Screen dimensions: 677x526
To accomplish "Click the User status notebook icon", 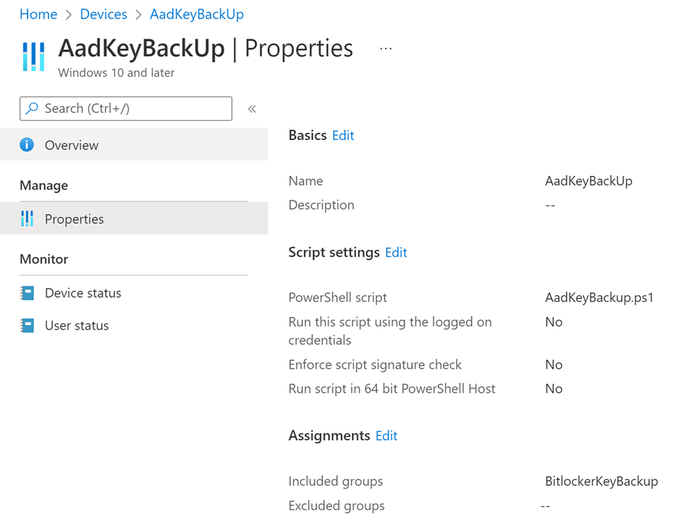I will click(27, 325).
